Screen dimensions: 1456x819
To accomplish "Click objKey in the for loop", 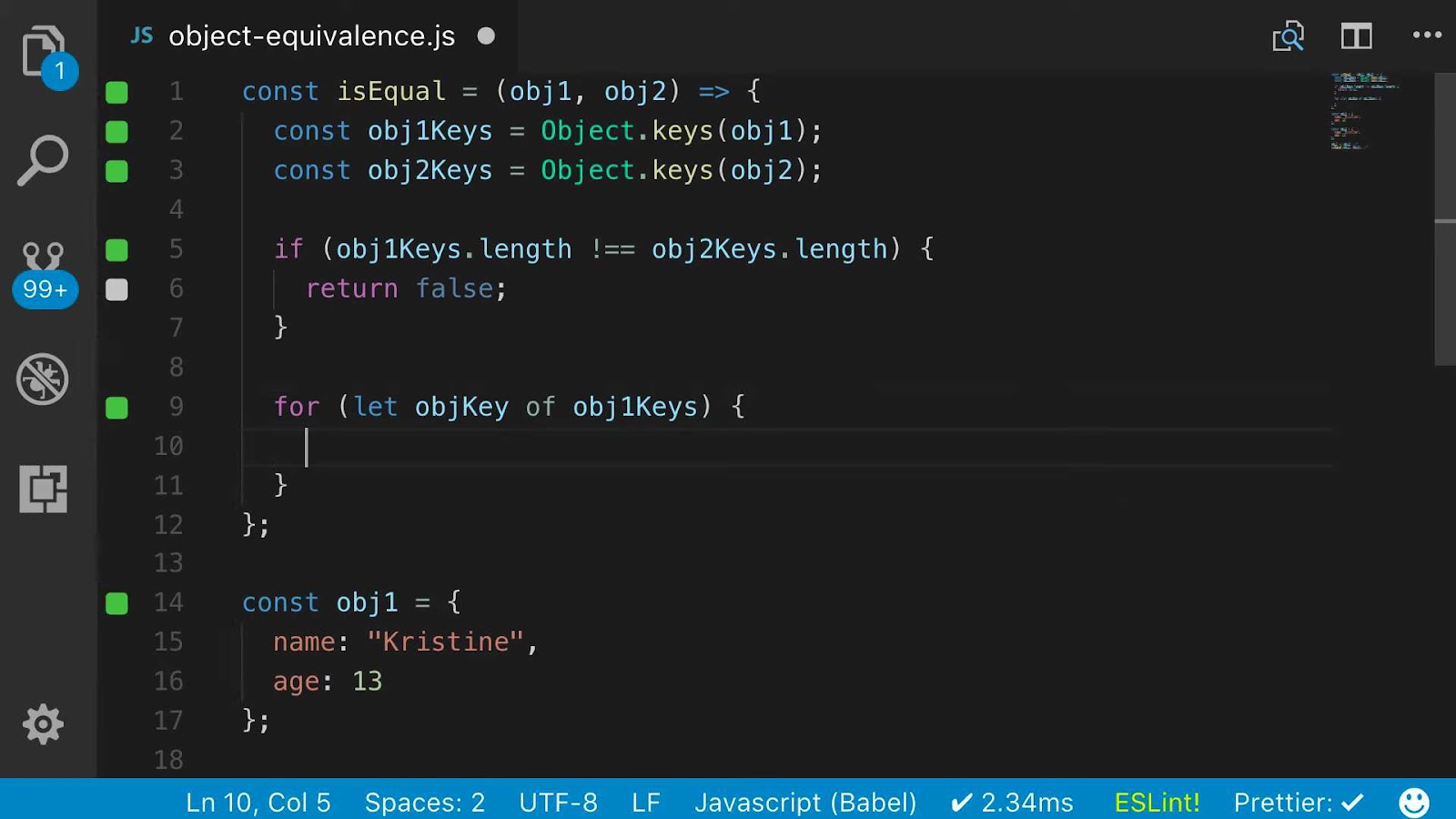I will pyautogui.click(x=461, y=407).
